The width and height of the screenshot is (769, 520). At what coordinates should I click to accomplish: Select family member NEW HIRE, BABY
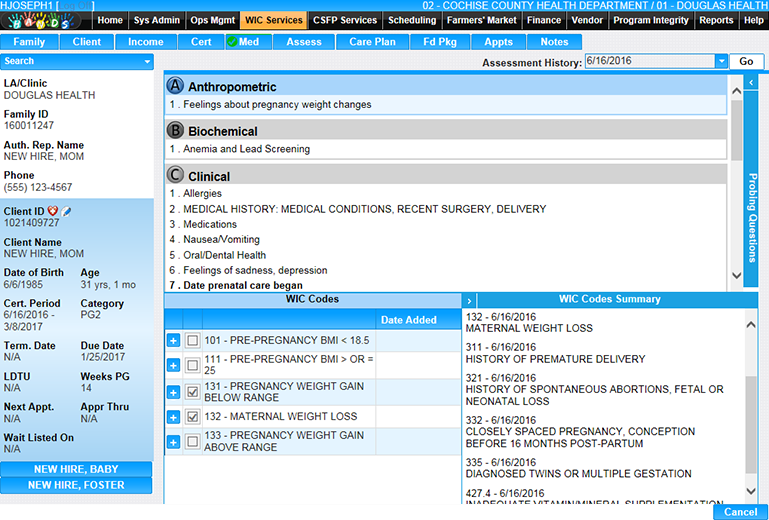click(x=77, y=469)
